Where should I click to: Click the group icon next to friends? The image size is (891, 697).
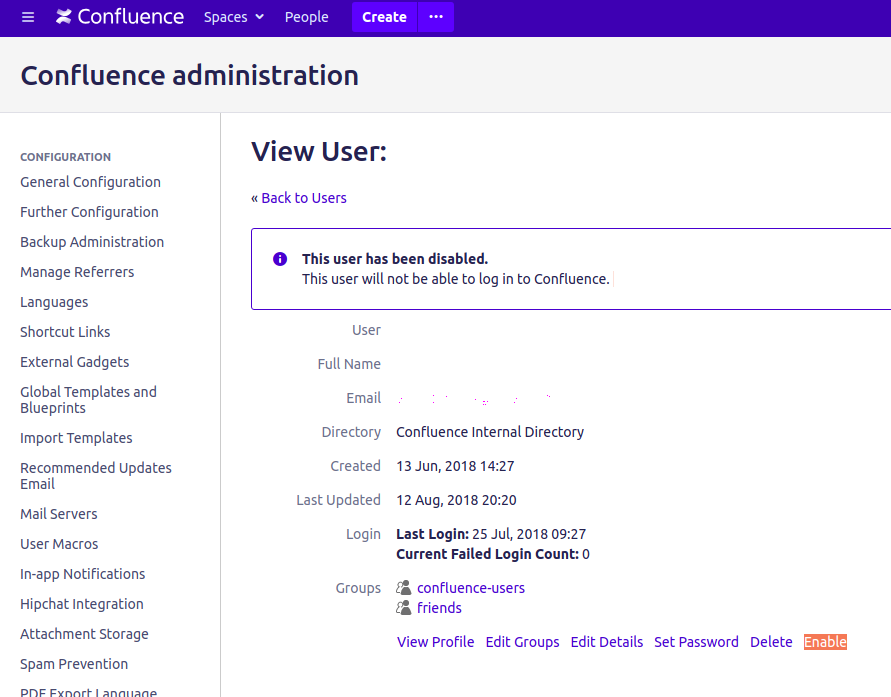coord(404,608)
